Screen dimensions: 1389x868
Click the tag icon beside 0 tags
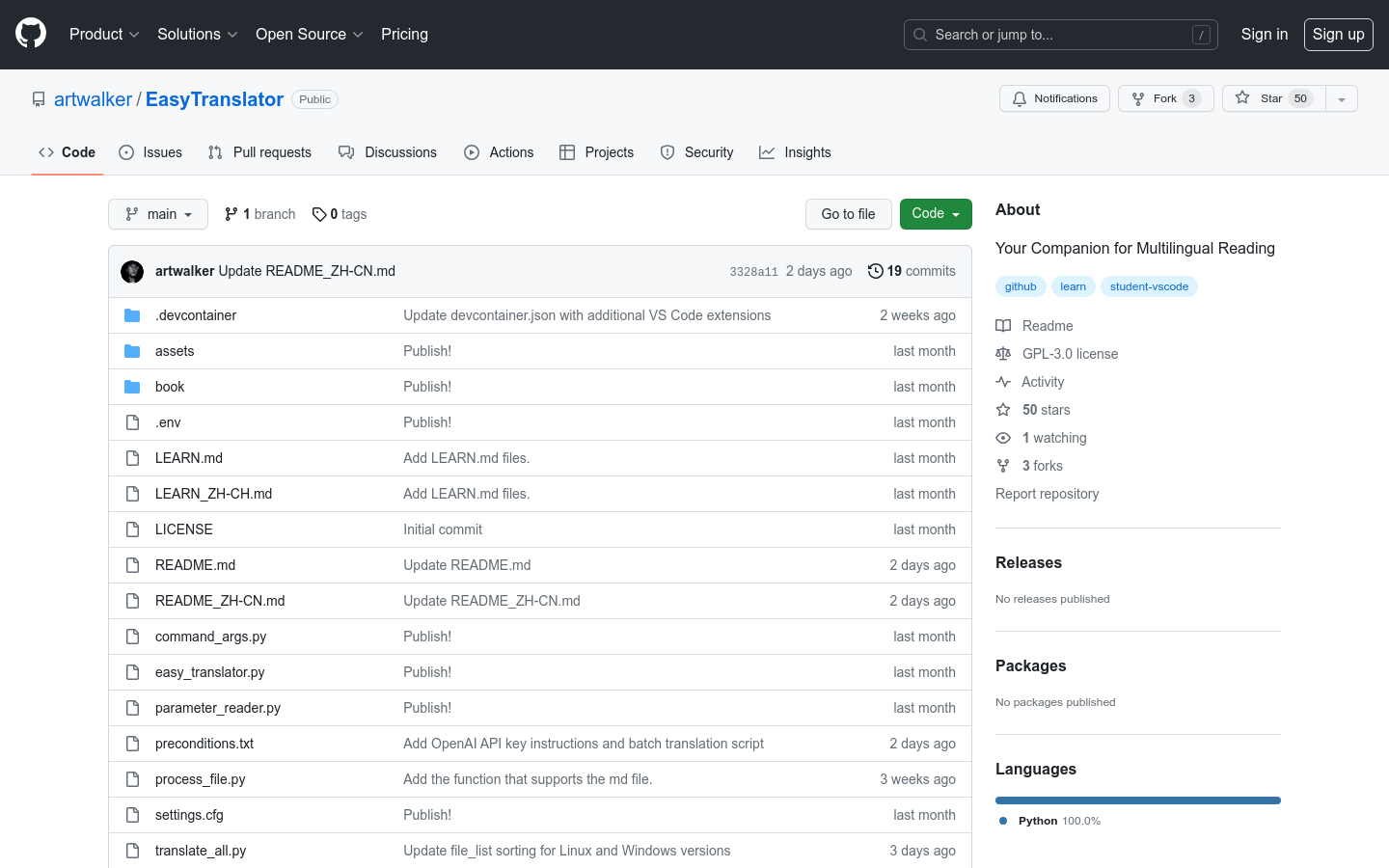pyautogui.click(x=319, y=214)
